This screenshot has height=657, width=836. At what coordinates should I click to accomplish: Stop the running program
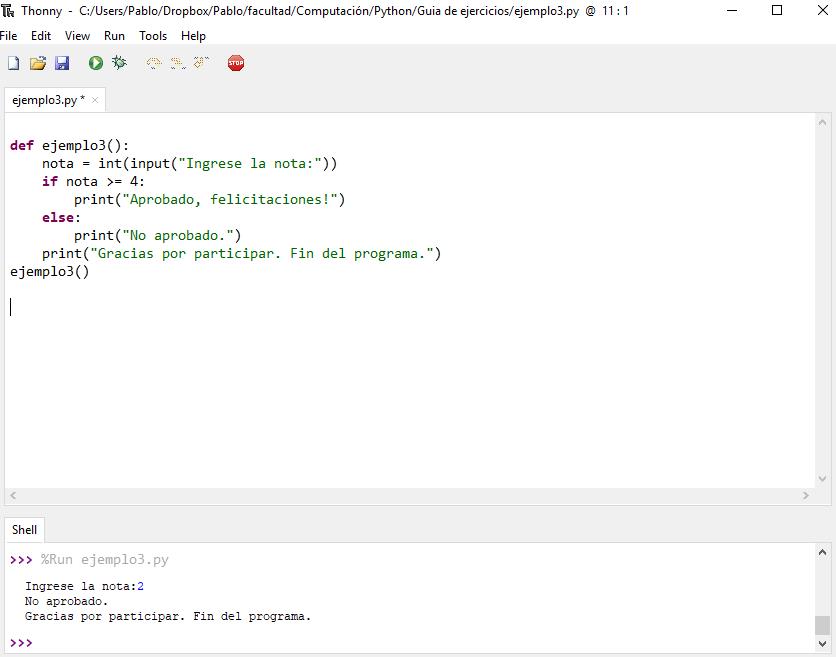[236, 62]
